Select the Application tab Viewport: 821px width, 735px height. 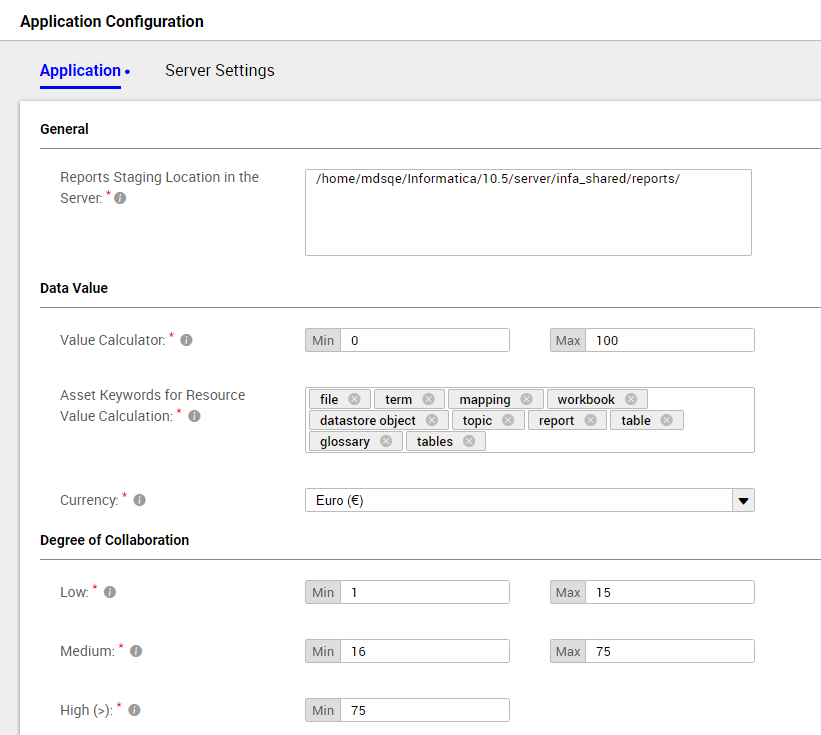tap(81, 71)
